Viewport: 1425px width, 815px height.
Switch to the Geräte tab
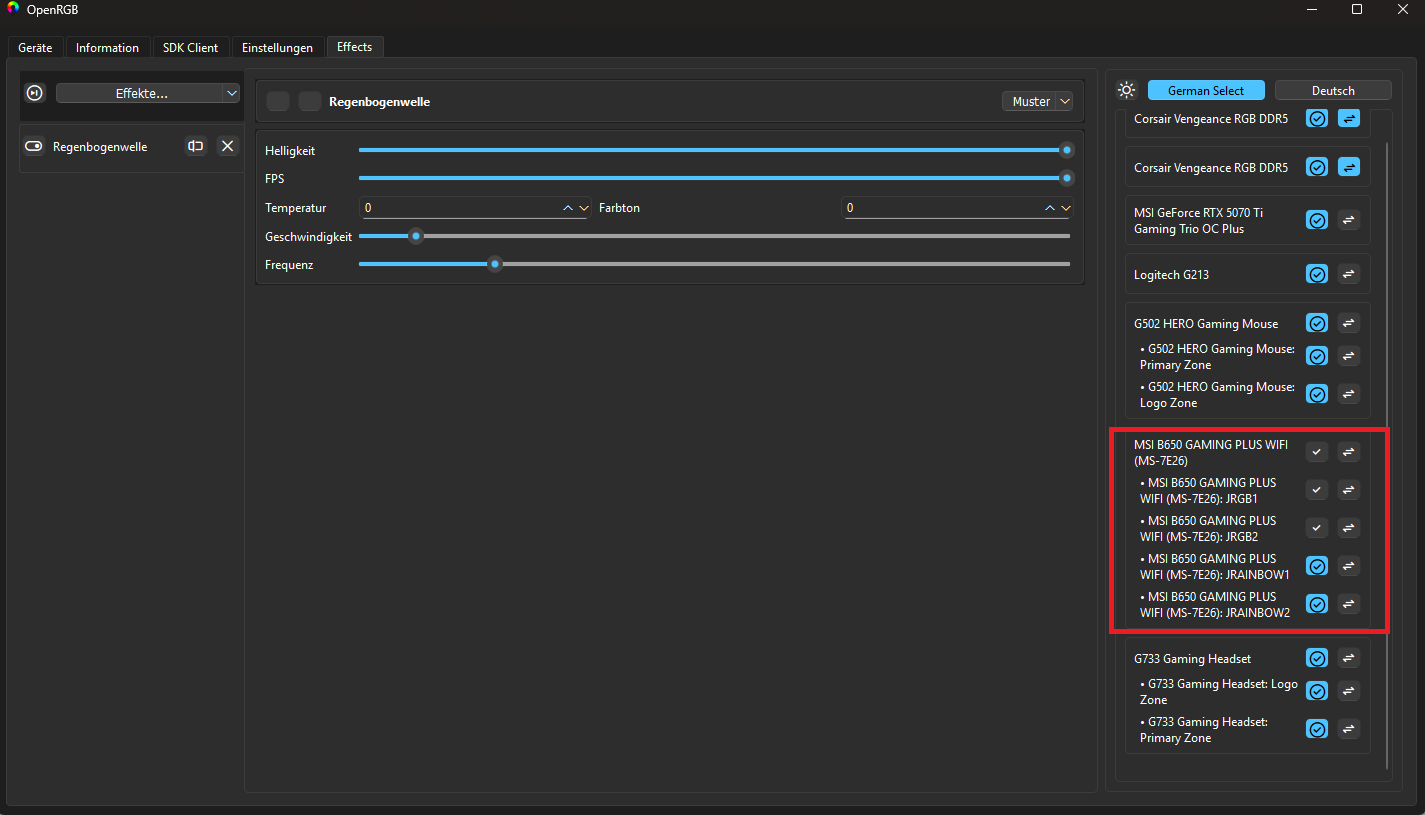[35, 47]
